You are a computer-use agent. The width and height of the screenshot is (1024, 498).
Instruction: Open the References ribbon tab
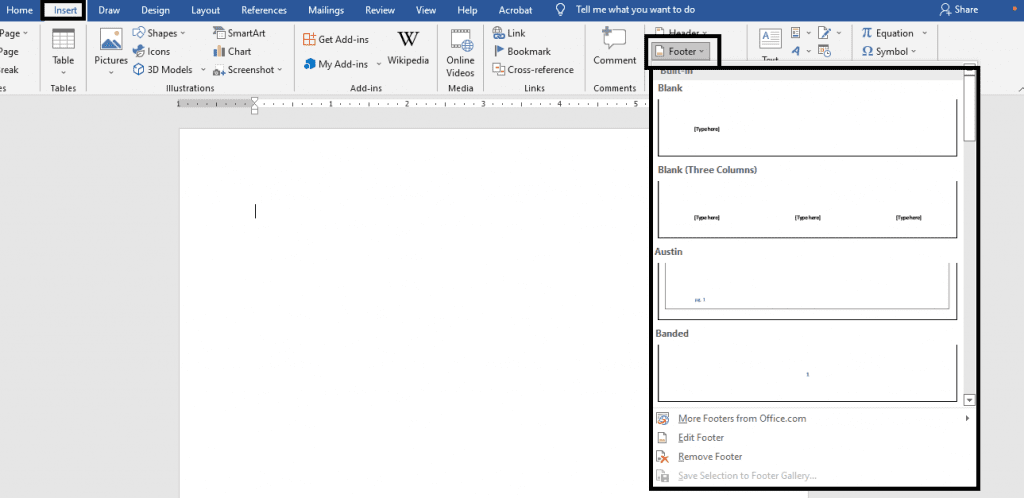[x=264, y=10]
